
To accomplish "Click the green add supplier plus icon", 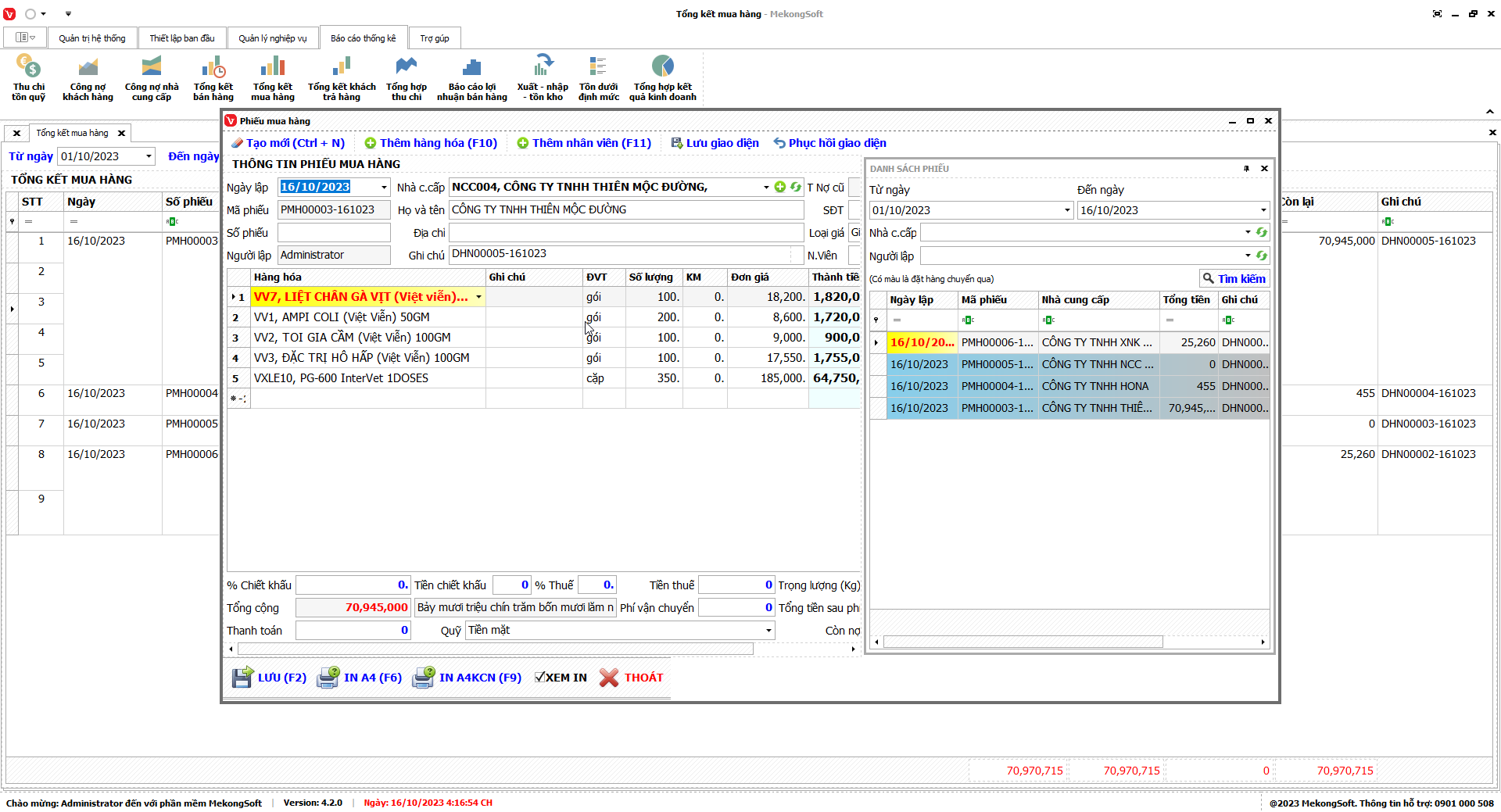I will coord(779,187).
